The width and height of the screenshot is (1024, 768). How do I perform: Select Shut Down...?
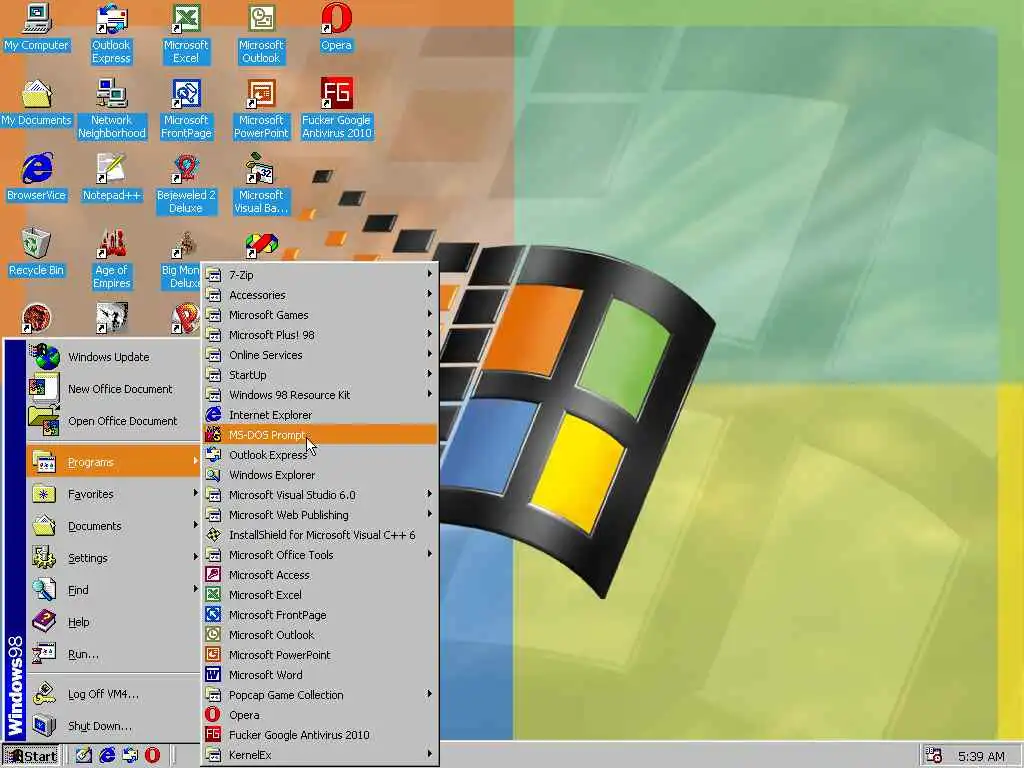click(x=114, y=726)
